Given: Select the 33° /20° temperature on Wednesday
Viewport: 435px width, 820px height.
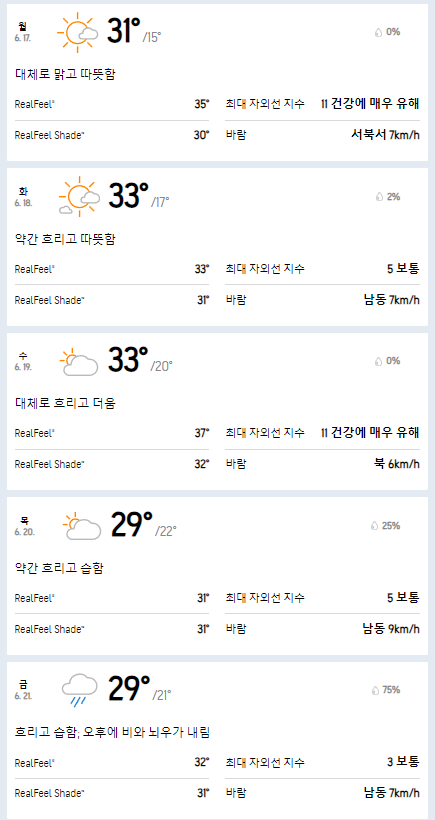Looking at the screenshot, I should tap(140, 360).
